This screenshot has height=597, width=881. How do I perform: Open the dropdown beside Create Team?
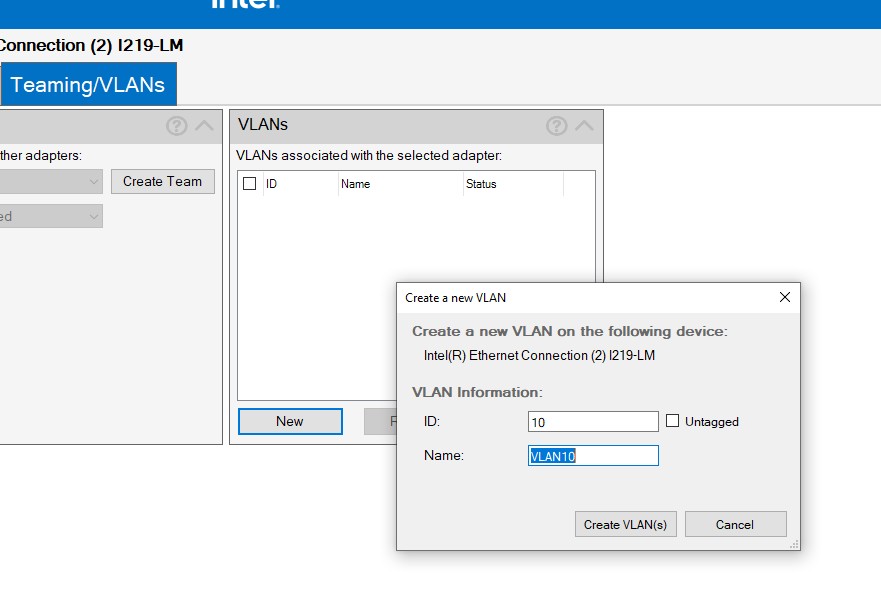pos(51,181)
